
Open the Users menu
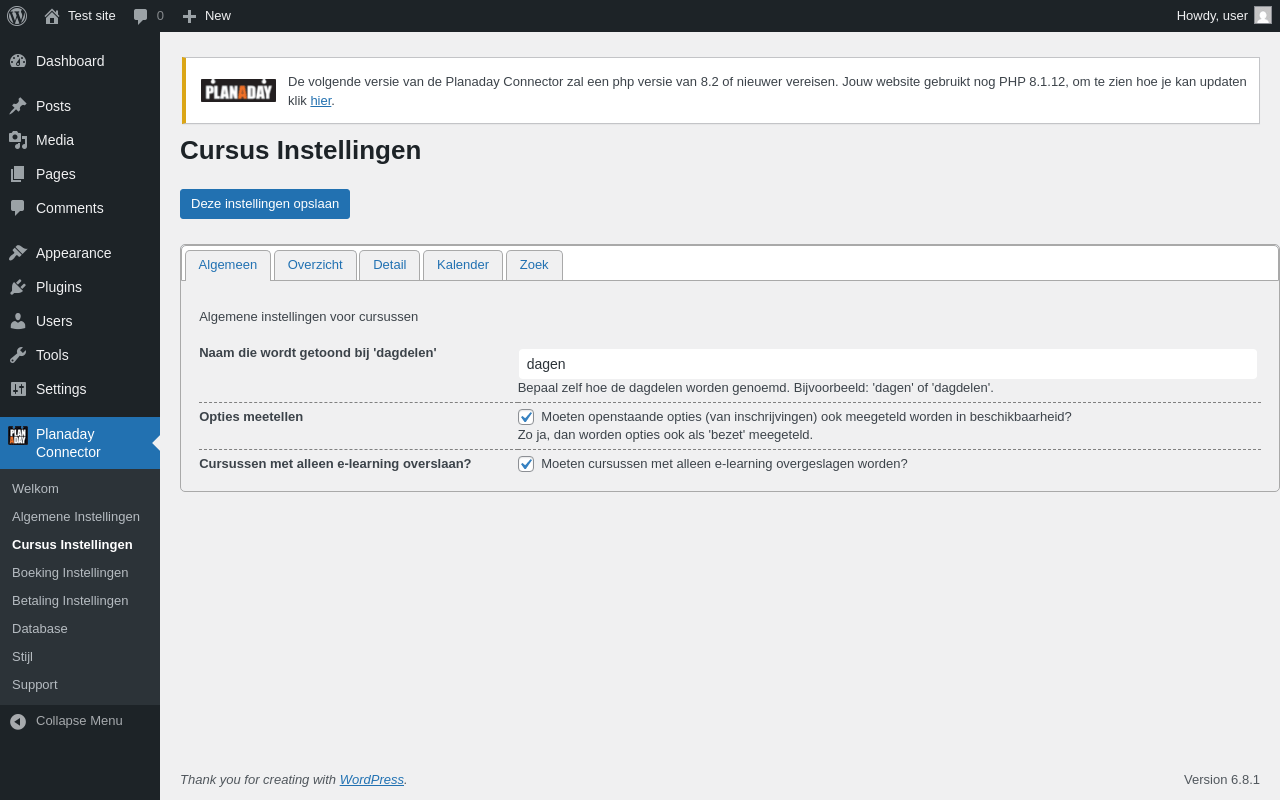point(54,321)
